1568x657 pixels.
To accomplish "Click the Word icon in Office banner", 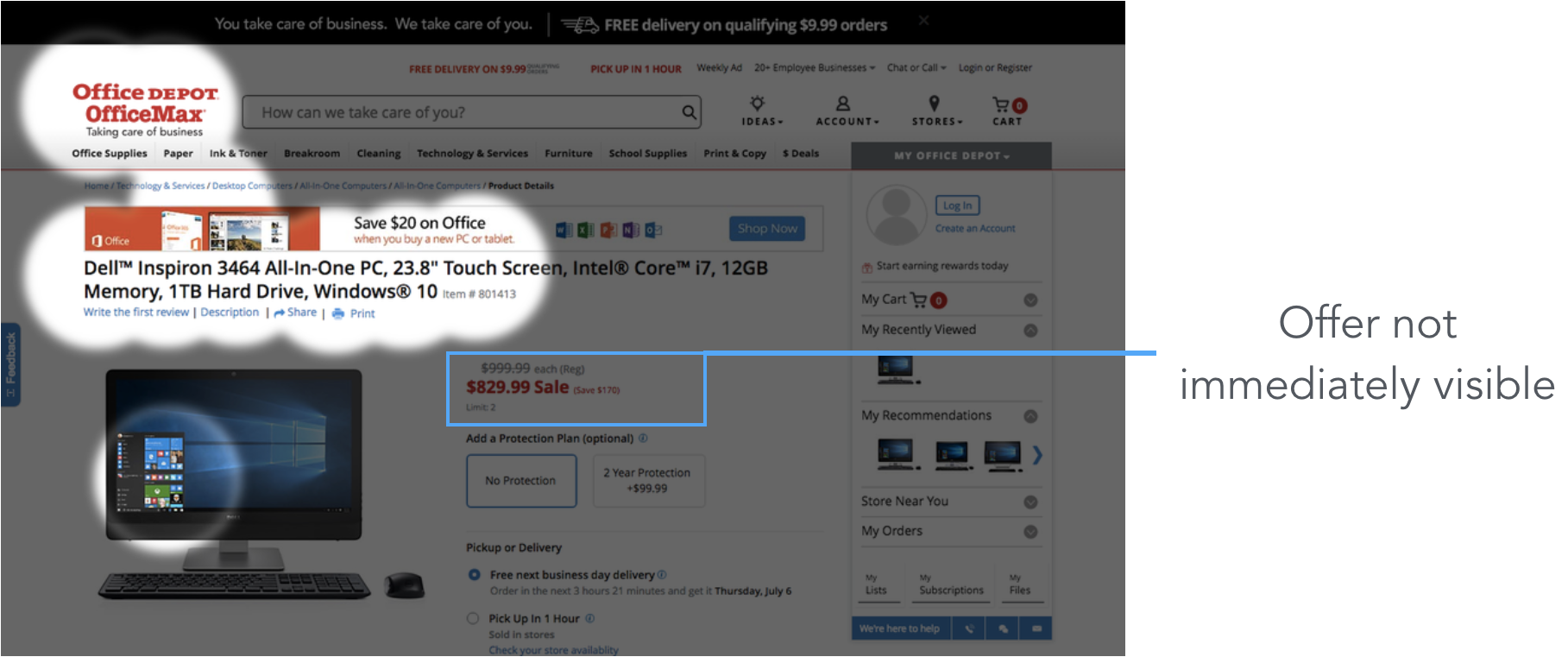I will [564, 230].
